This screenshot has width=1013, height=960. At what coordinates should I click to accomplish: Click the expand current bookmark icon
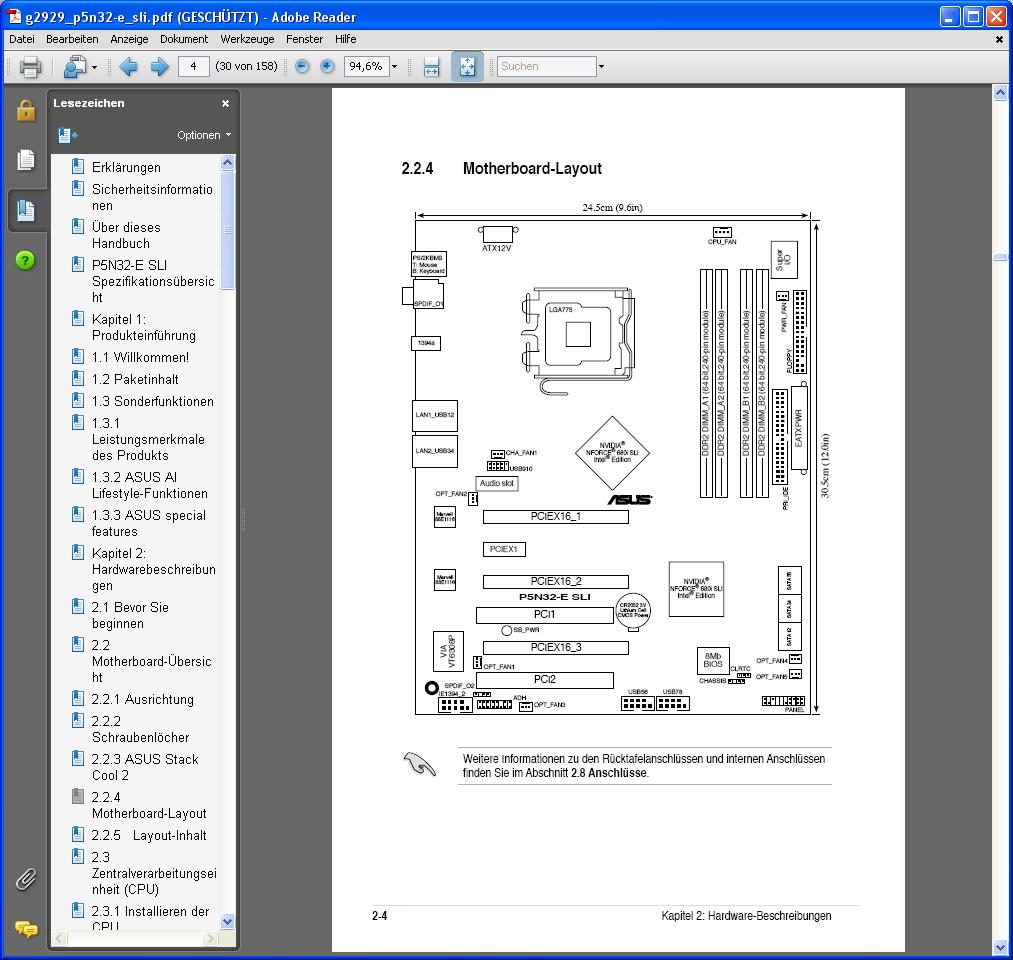point(67,135)
